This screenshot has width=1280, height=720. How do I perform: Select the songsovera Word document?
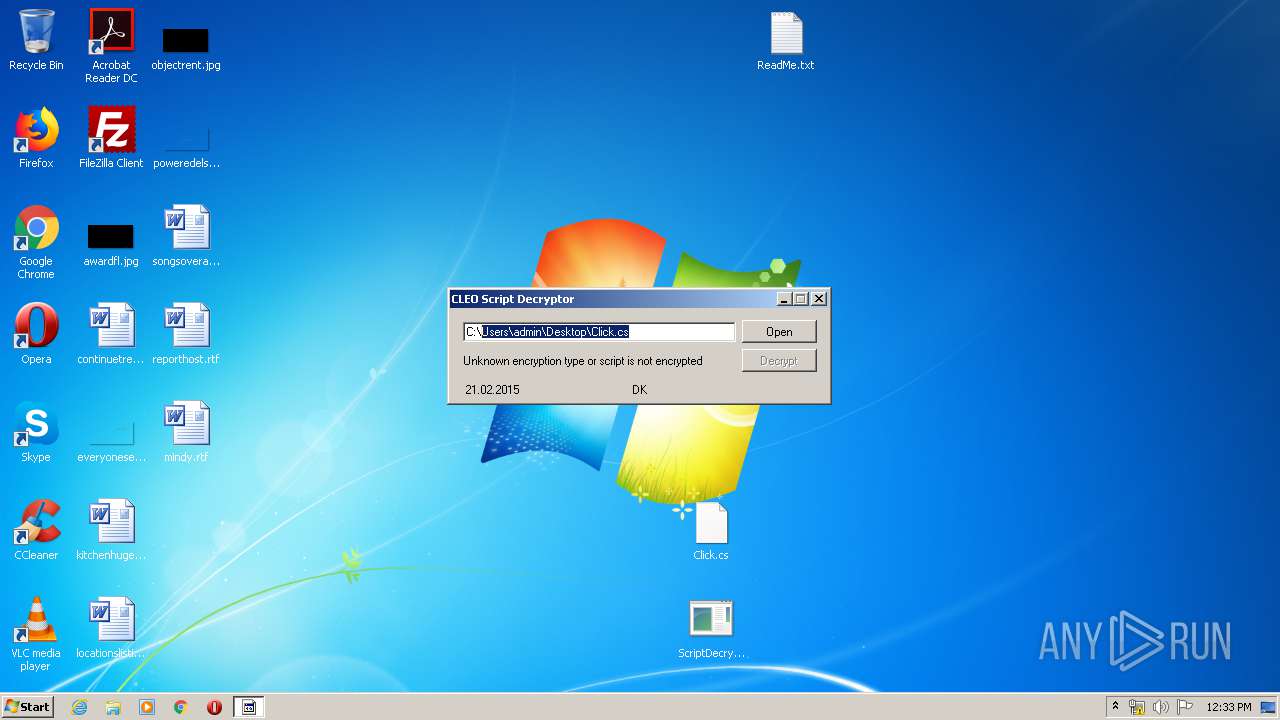pos(186,237)
